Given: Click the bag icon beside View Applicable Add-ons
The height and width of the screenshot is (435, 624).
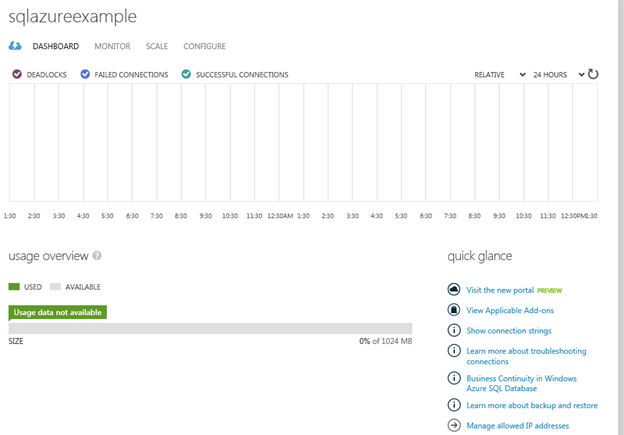Looking at the screenshot, I should tap(454, 310).
